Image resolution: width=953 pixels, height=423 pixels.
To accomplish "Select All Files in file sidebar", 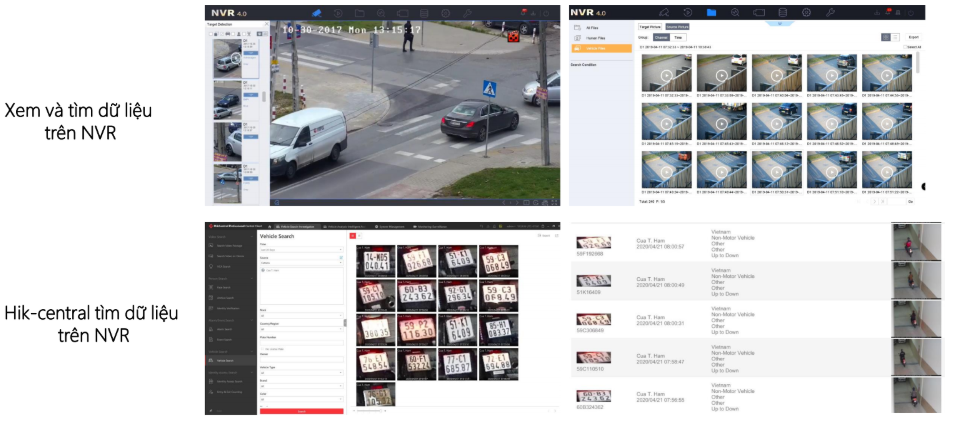I will tap(600, 28).
